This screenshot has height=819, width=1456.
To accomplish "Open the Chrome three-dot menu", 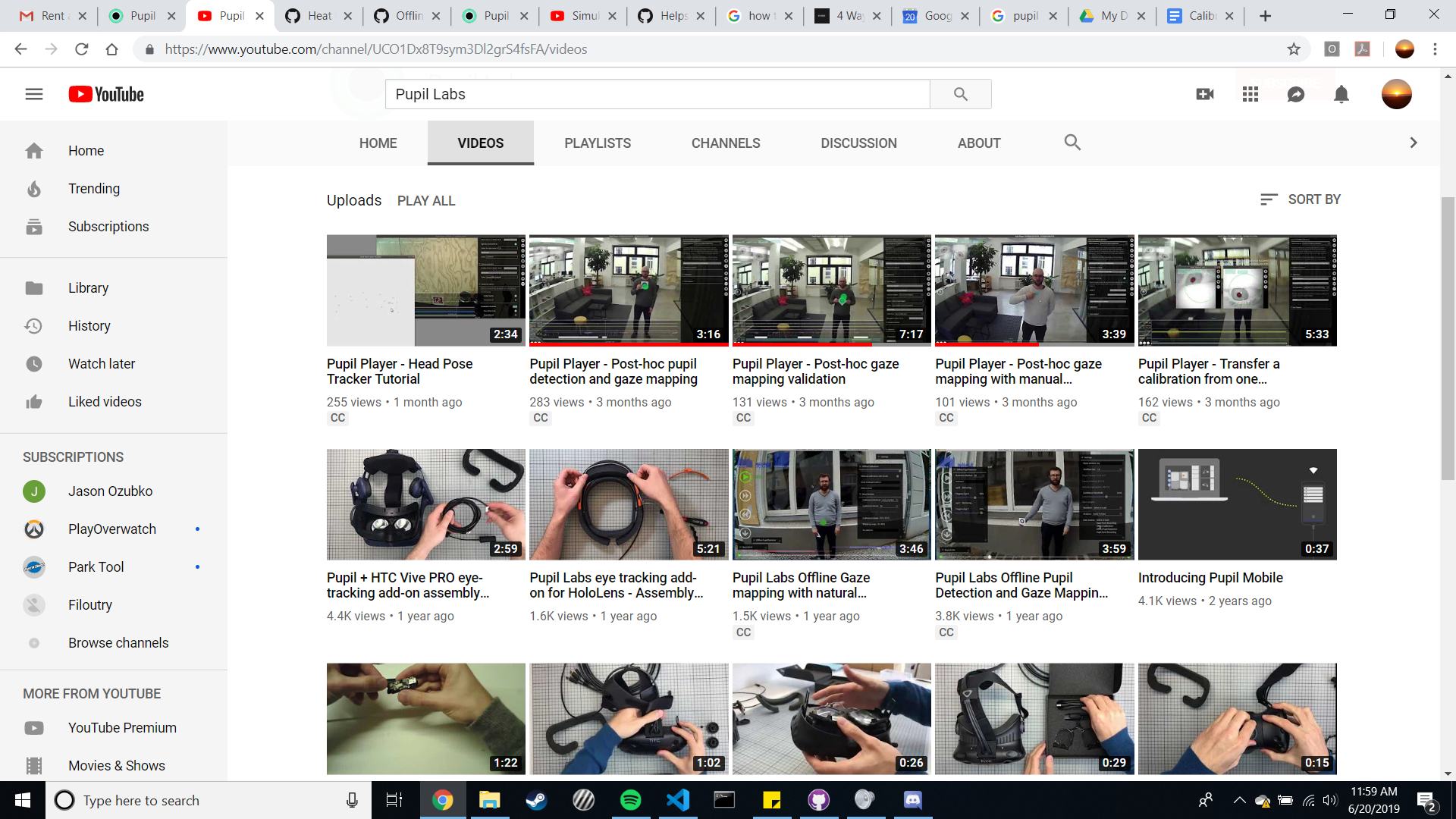I will point(1435,49).
